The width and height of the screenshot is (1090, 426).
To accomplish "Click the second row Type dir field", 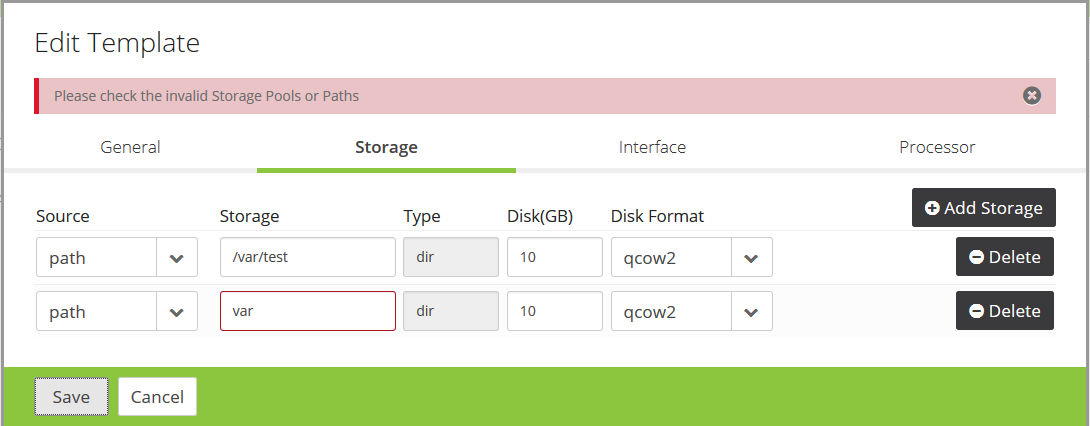I will point(451,311).
